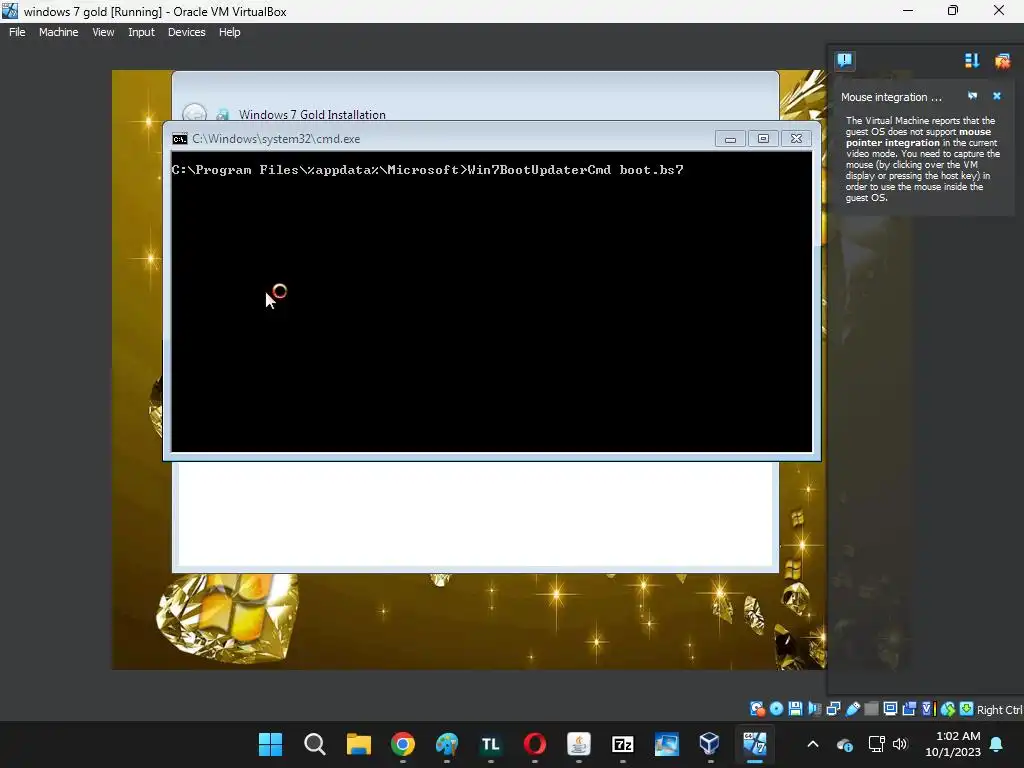
Task: Click the USB devices status icon
Action: [852, 709]
